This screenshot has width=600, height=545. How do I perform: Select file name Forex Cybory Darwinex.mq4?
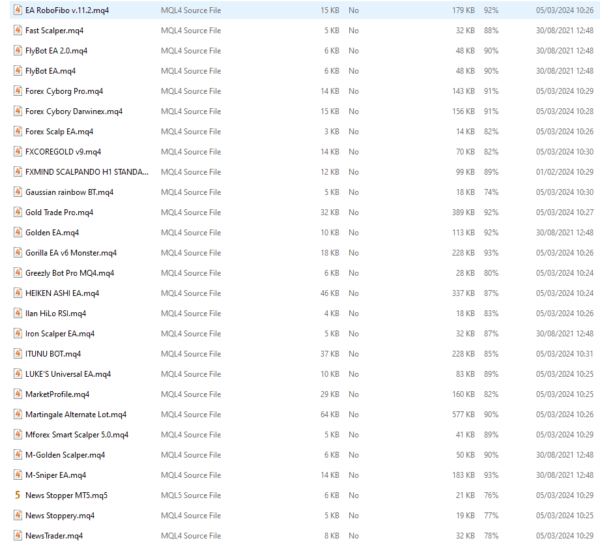coord(74,111)
